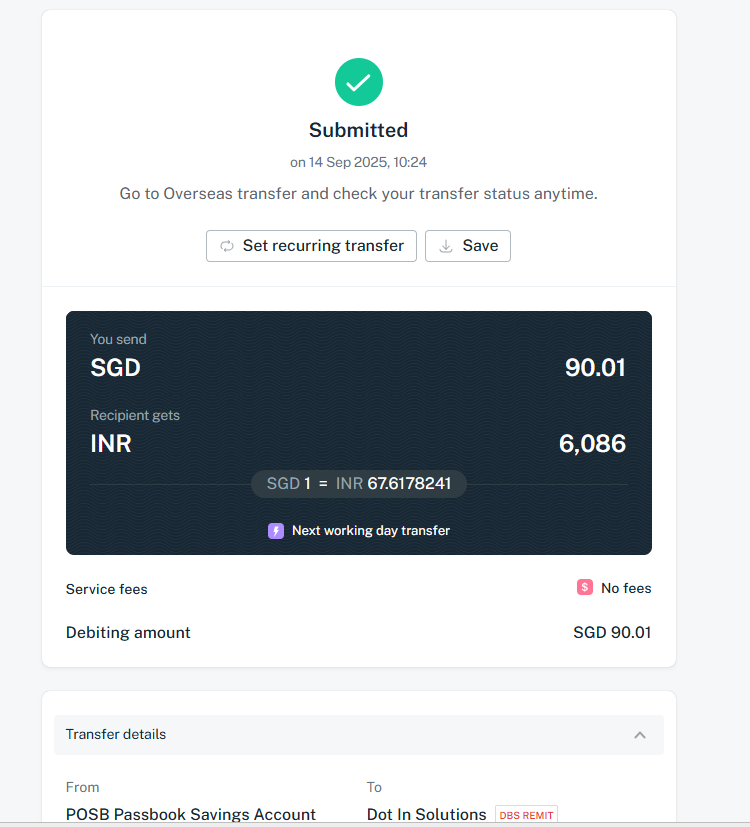Click the Next working day transfer label

point(371,531)
